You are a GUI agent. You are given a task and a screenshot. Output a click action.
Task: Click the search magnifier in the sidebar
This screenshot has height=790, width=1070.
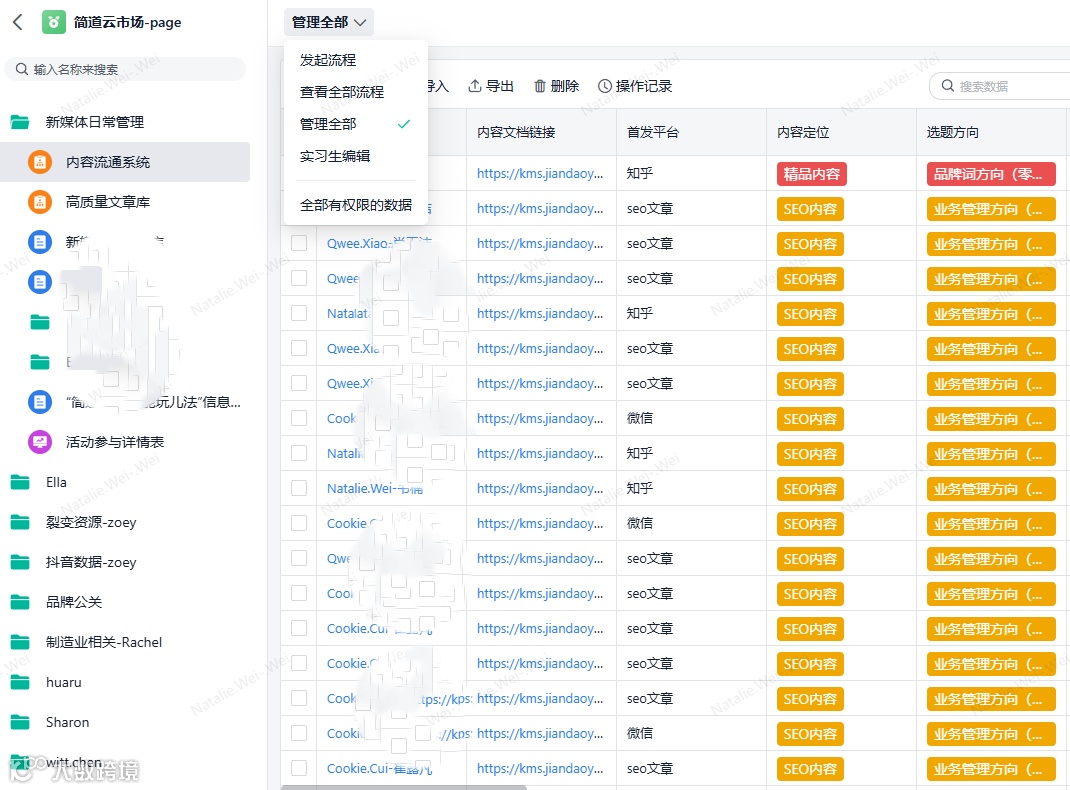pos(22,69)
